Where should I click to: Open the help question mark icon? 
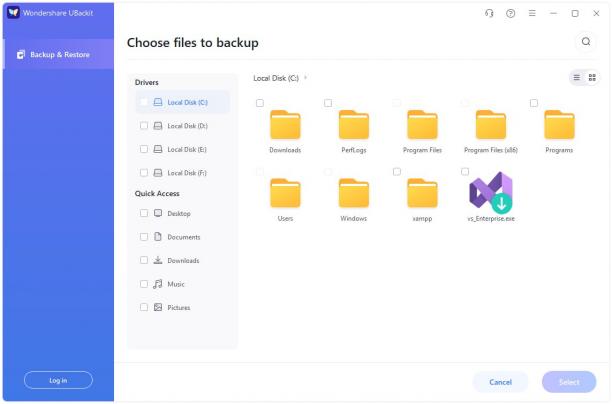pyautogui.click(x=511, y=13)
